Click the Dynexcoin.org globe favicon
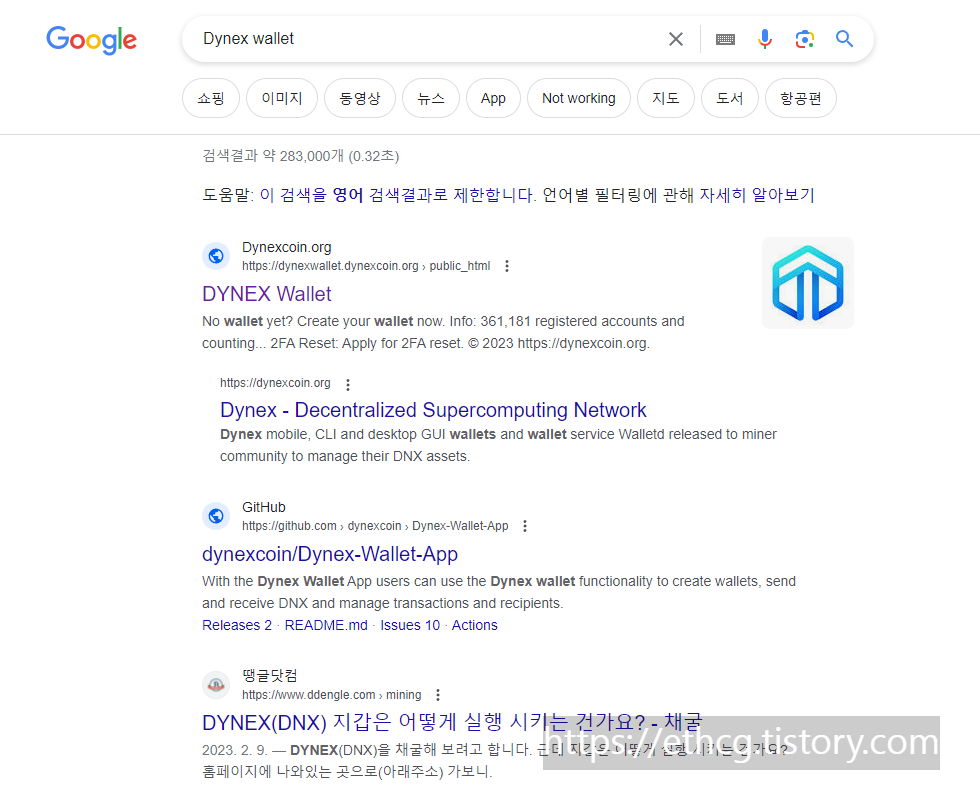Viewport: 980px width, 810px height. [216, 256]
